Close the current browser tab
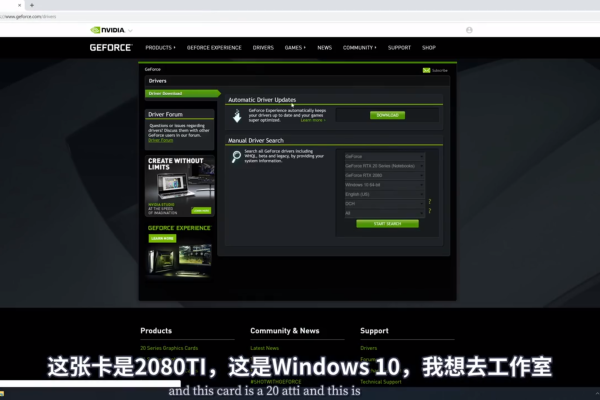The height and width of the screenshot is (400, 600). (x=19, y=5)
